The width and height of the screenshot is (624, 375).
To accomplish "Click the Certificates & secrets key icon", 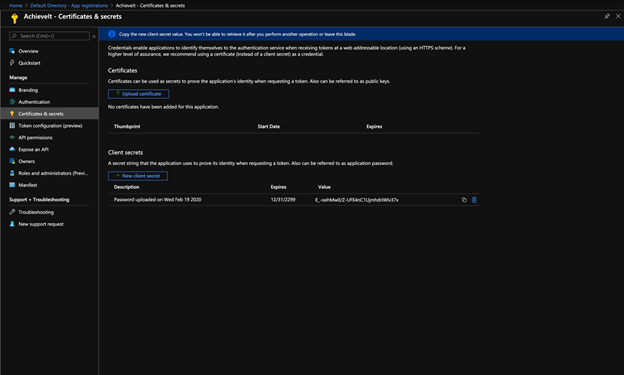I will (12, 114).
